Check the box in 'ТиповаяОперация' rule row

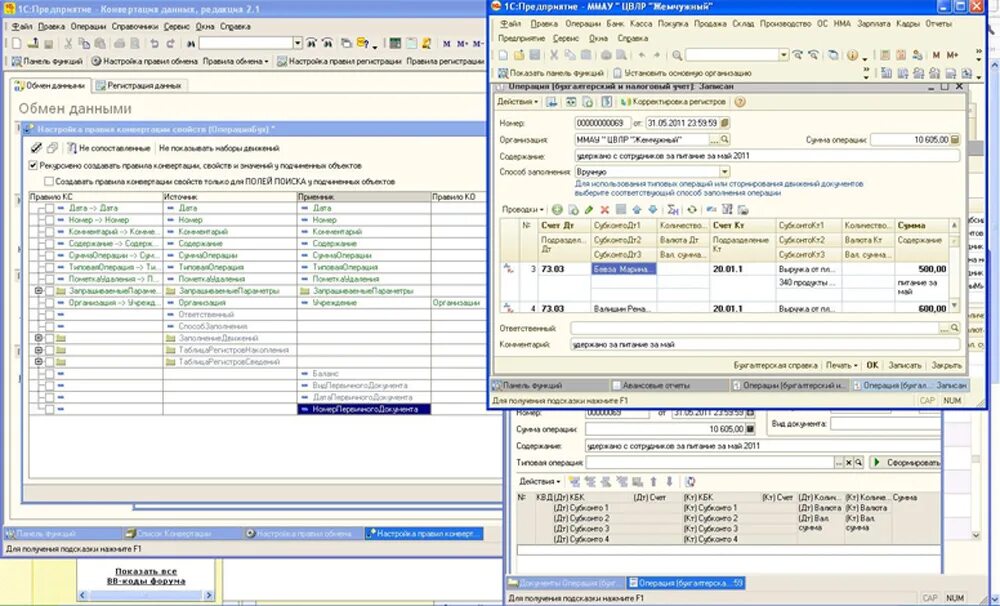[49, 267]
